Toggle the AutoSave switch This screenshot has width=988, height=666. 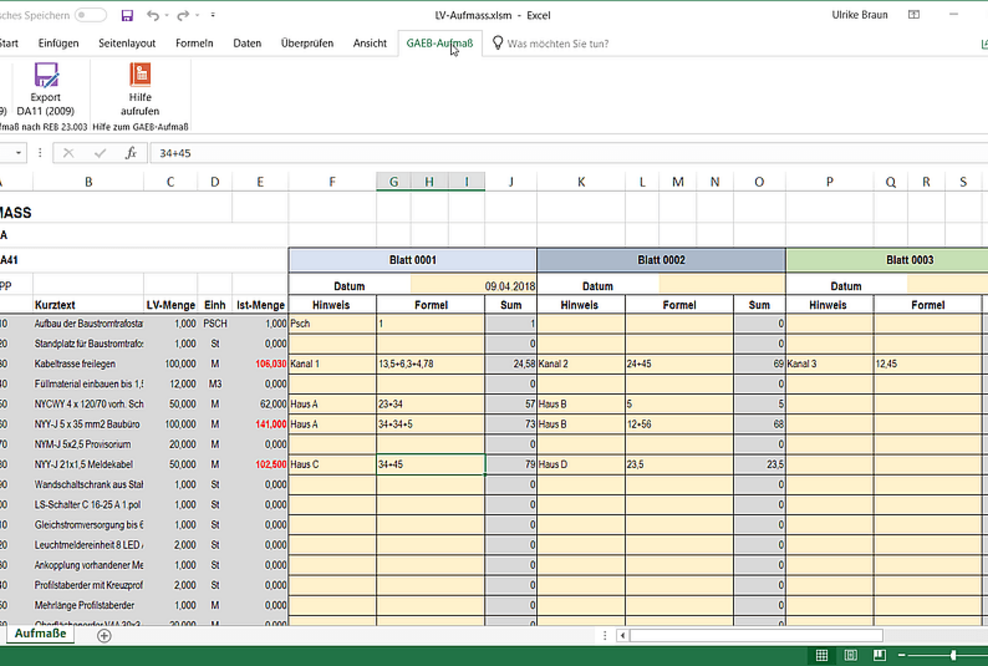tap(90, 15)
